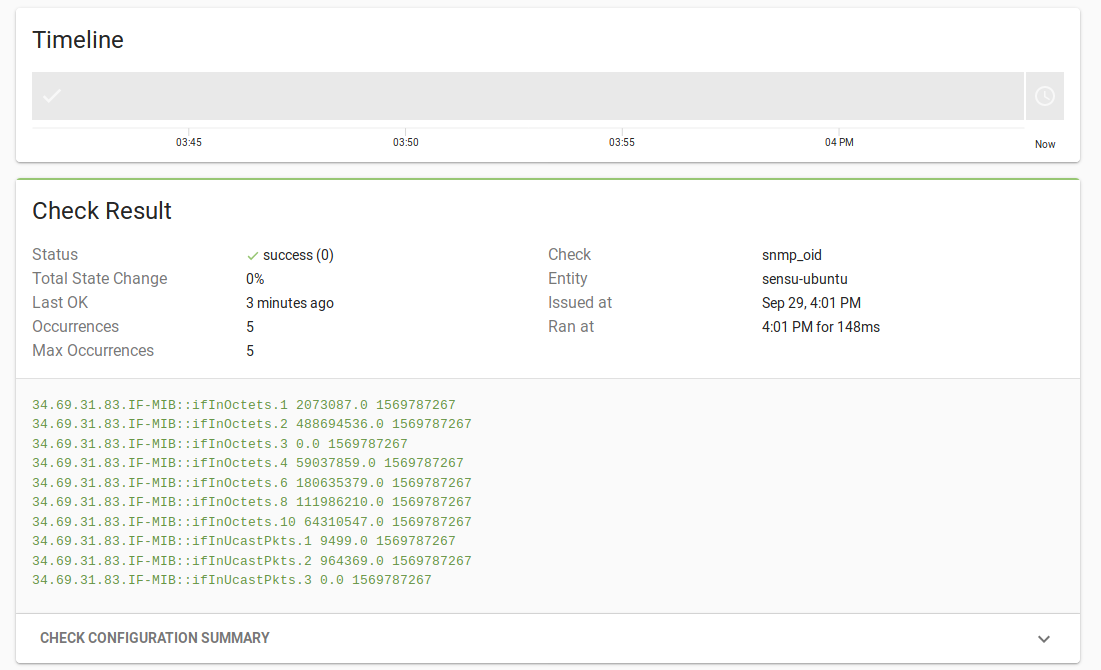Click the Total State Change label

pos(100,279)
